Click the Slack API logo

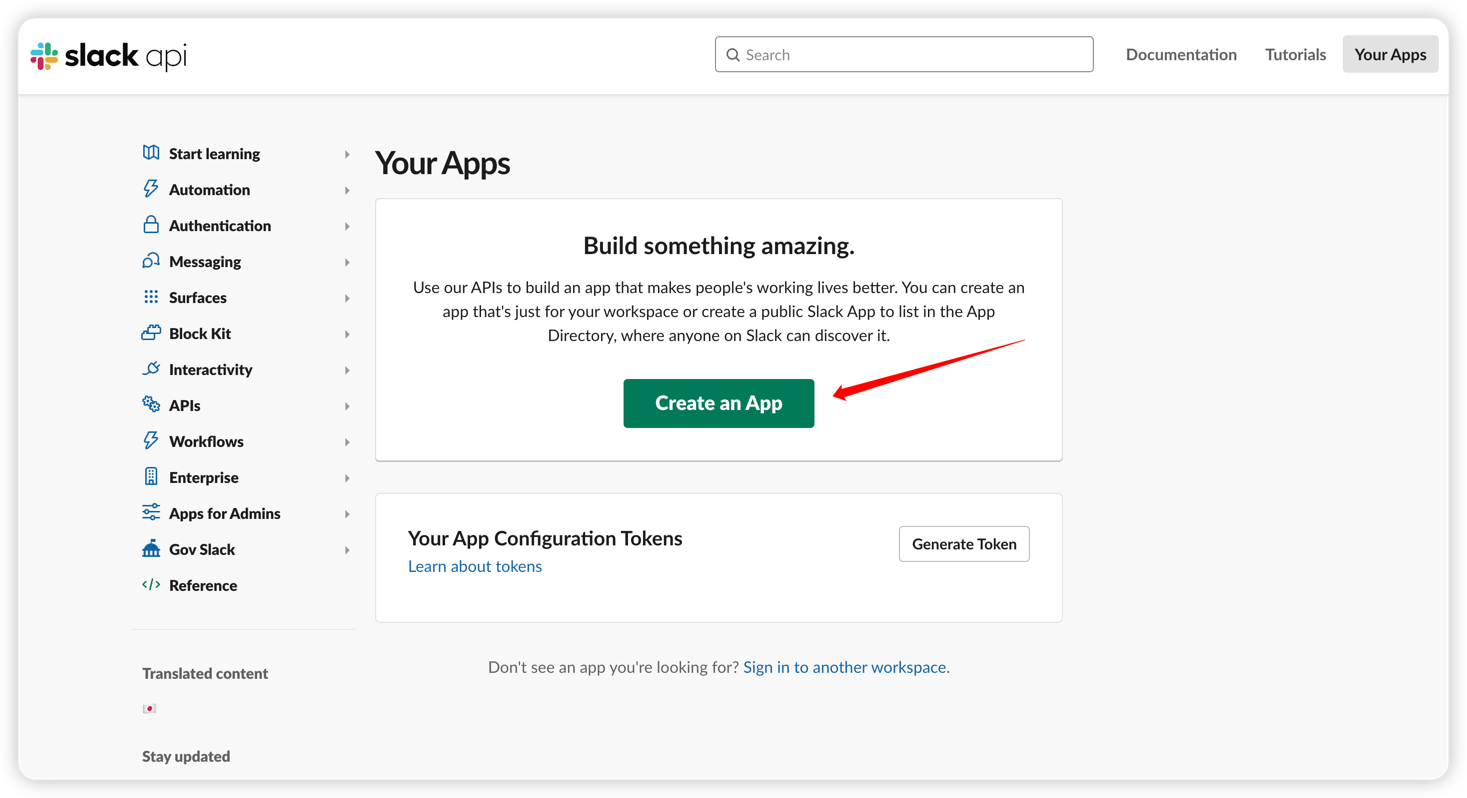point(109,56)
